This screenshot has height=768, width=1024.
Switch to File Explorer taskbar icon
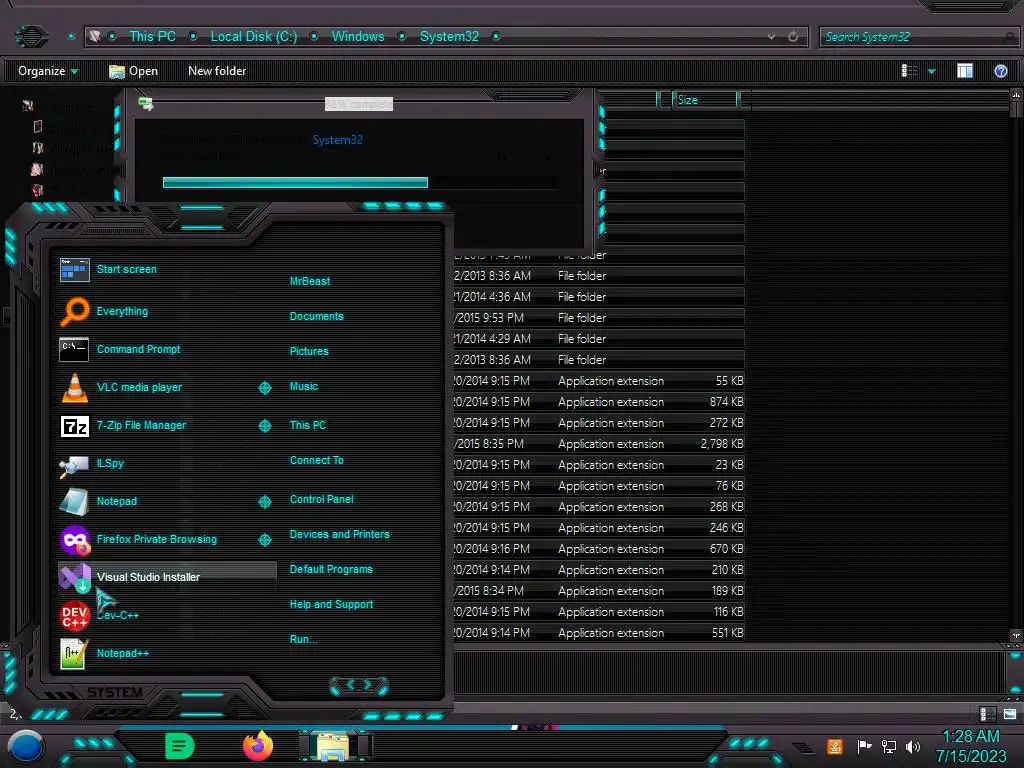(x=335, y=746)
